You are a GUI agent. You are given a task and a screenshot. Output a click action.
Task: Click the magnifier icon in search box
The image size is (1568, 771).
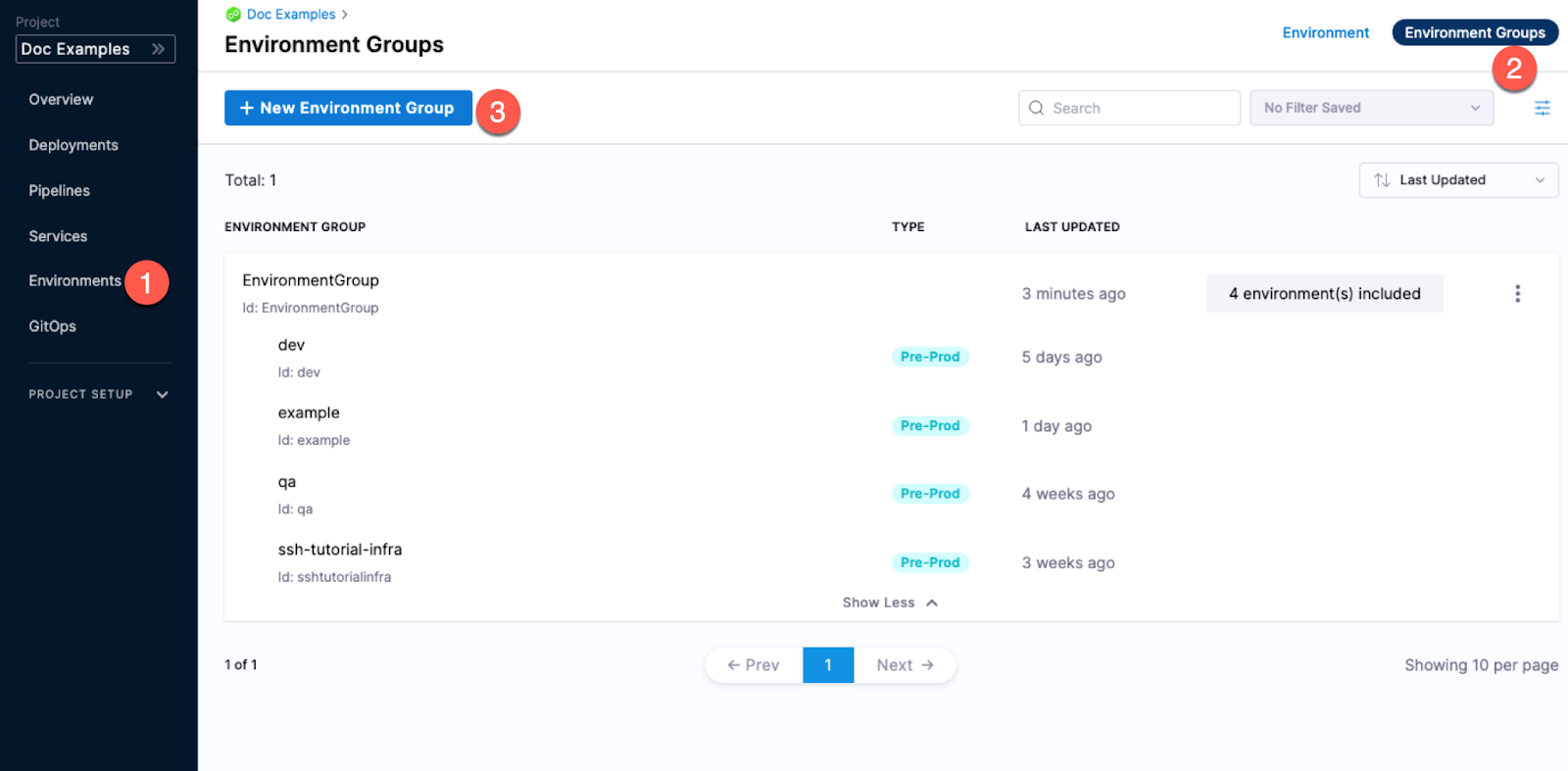point(1036,108)
